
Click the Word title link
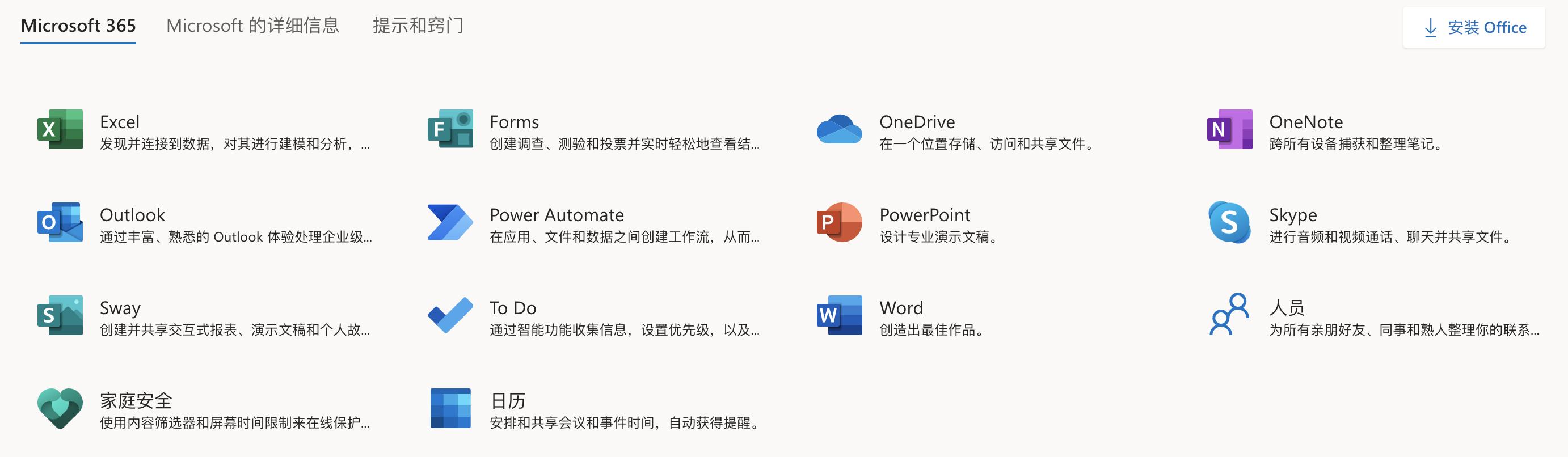click(901, 308)
